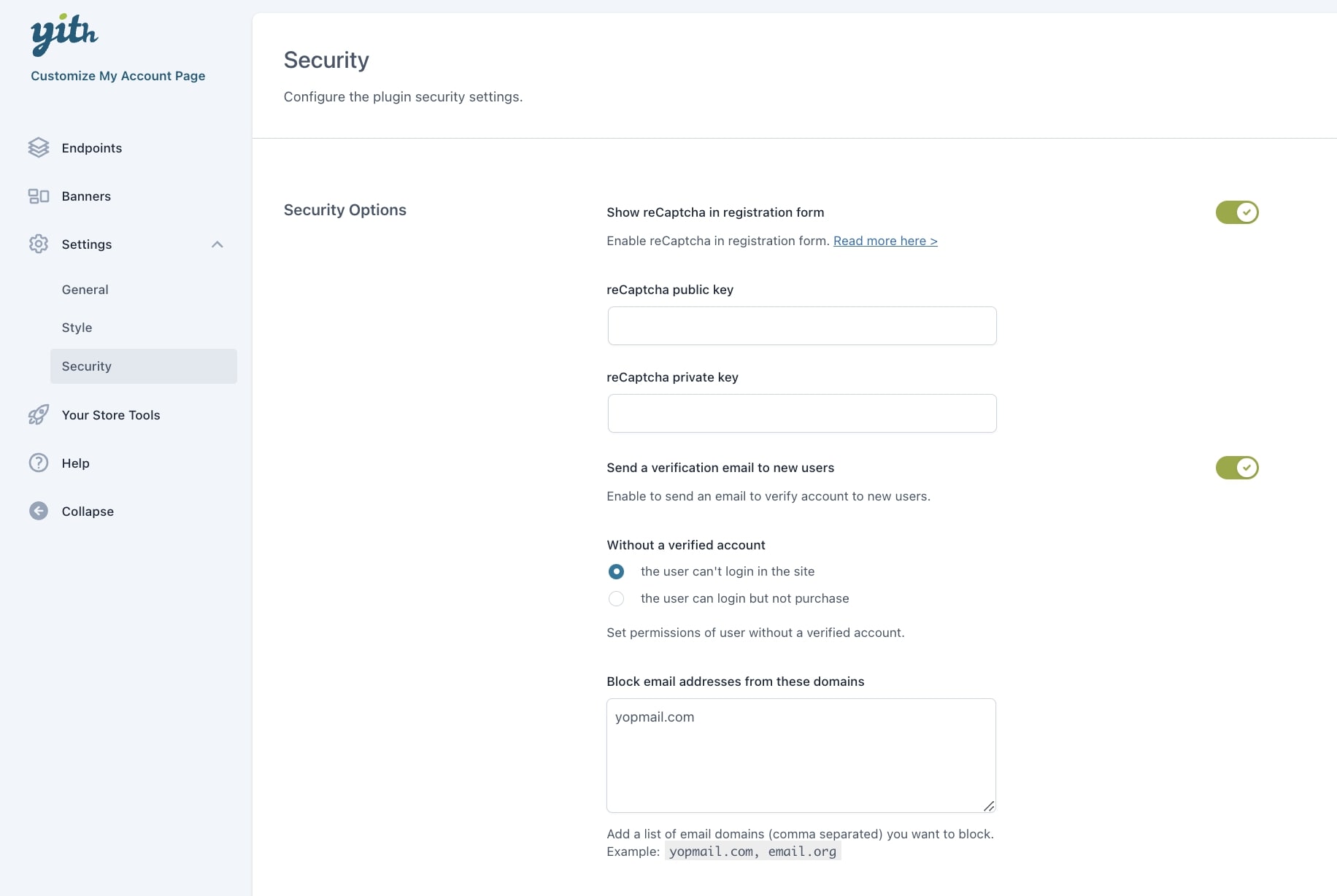Click the Banners layout icon
The image size is (1337, 896).
coord(39,196)
